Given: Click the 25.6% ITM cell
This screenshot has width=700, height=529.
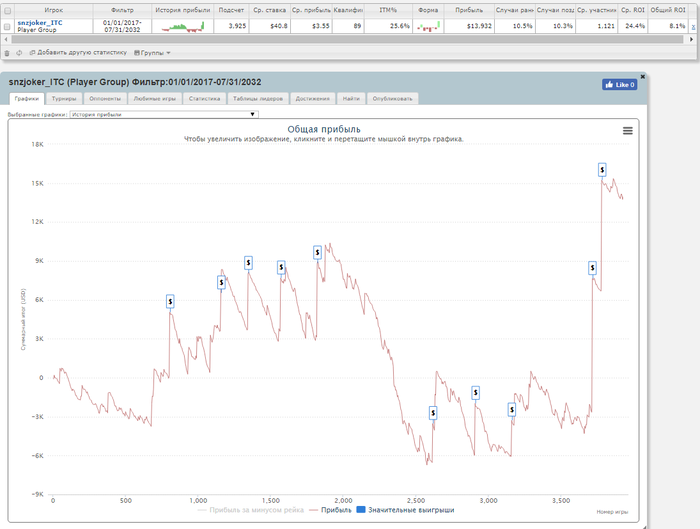Looking at the screenshot, I should pyautogui.click(x=388, y=26).
